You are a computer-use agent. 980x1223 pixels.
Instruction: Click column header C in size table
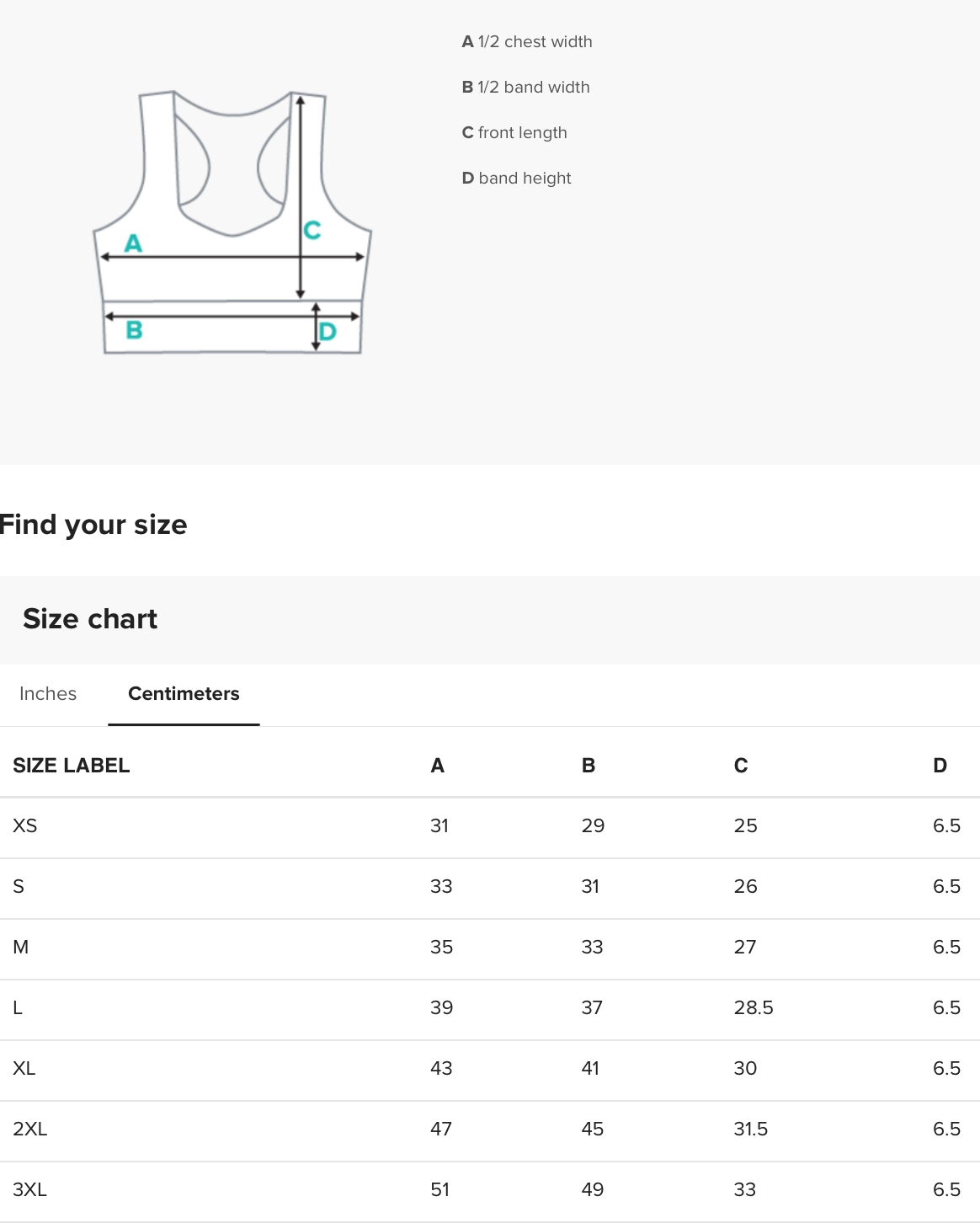coord(741,766)
